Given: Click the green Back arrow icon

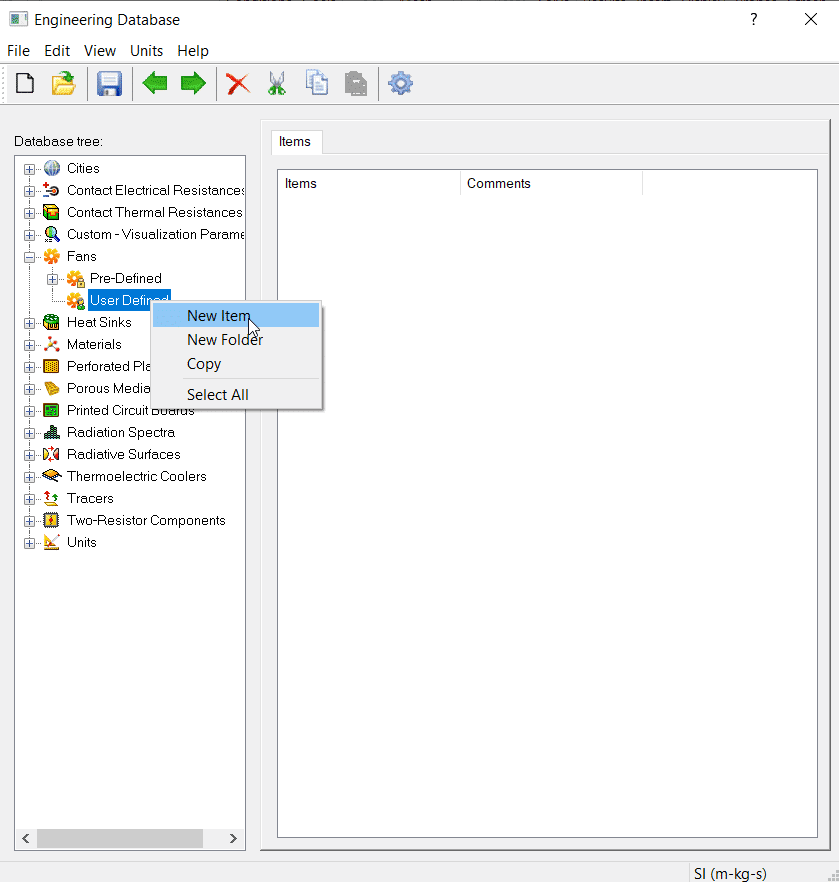Looking at the screenshot, I should [x=155, y=84].
